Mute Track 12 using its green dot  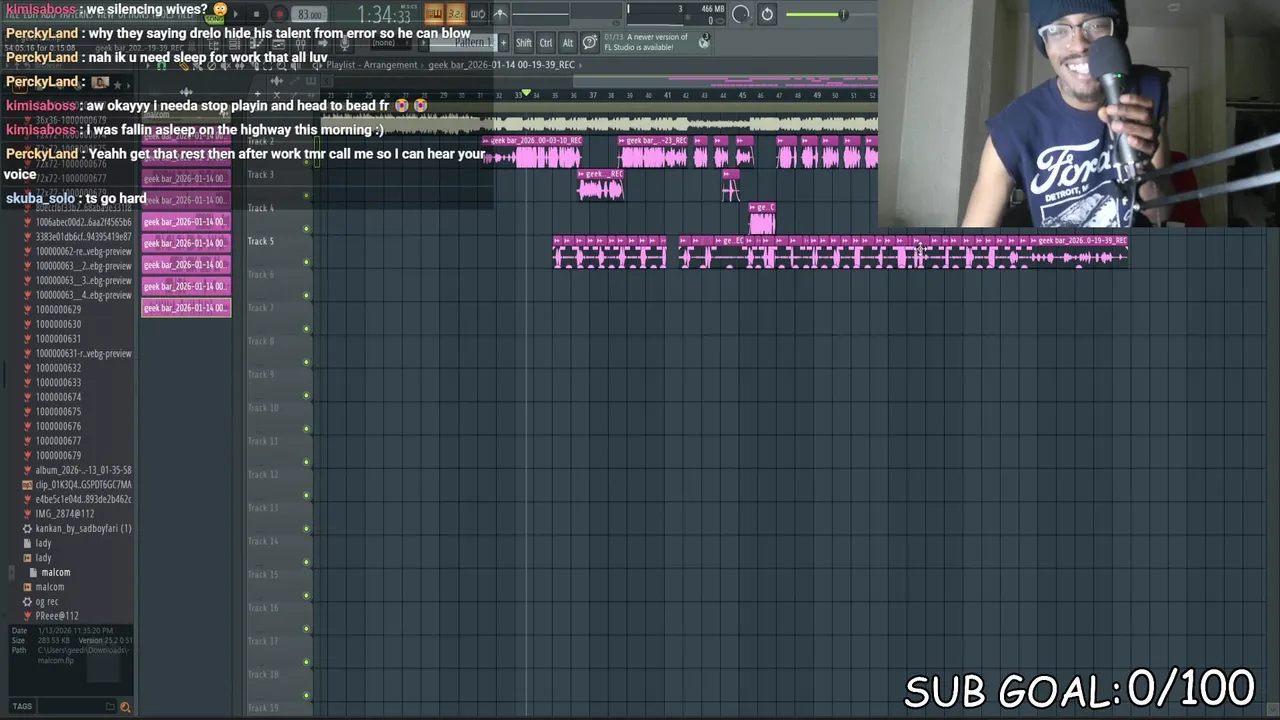[306, 495]
